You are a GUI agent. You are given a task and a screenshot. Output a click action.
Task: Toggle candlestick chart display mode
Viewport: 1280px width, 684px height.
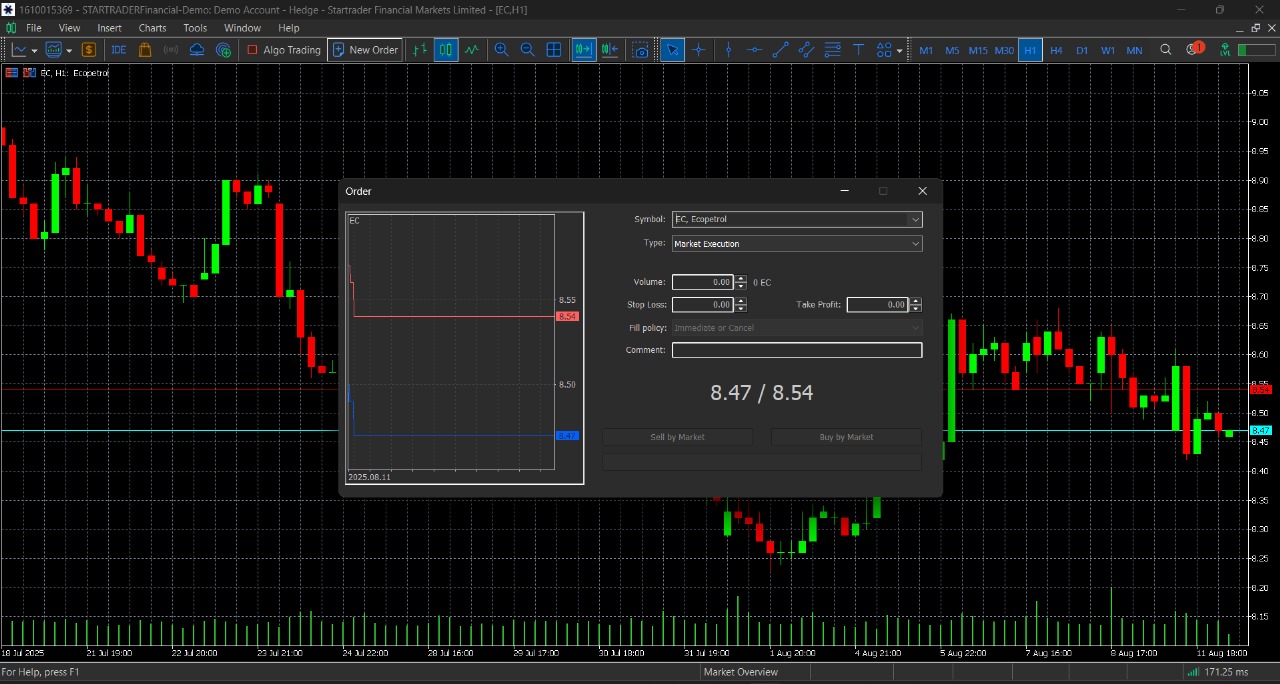(445, 50)
